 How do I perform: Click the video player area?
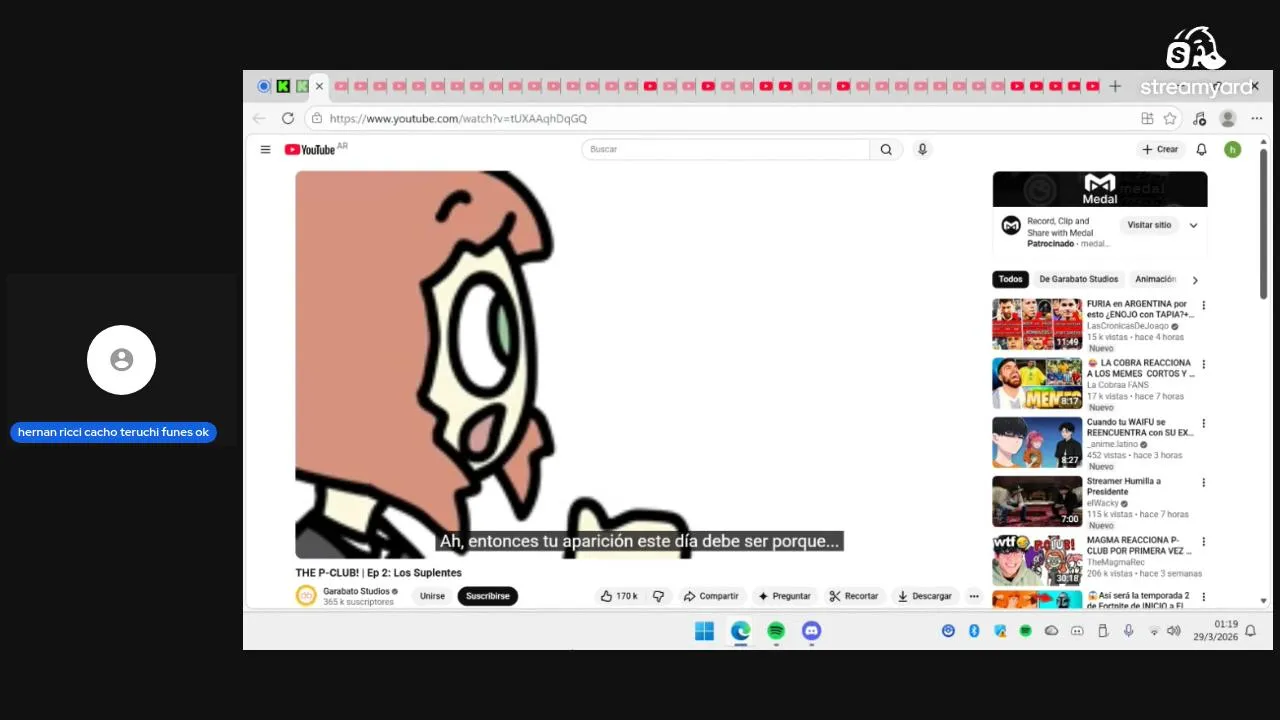point(641,364)
